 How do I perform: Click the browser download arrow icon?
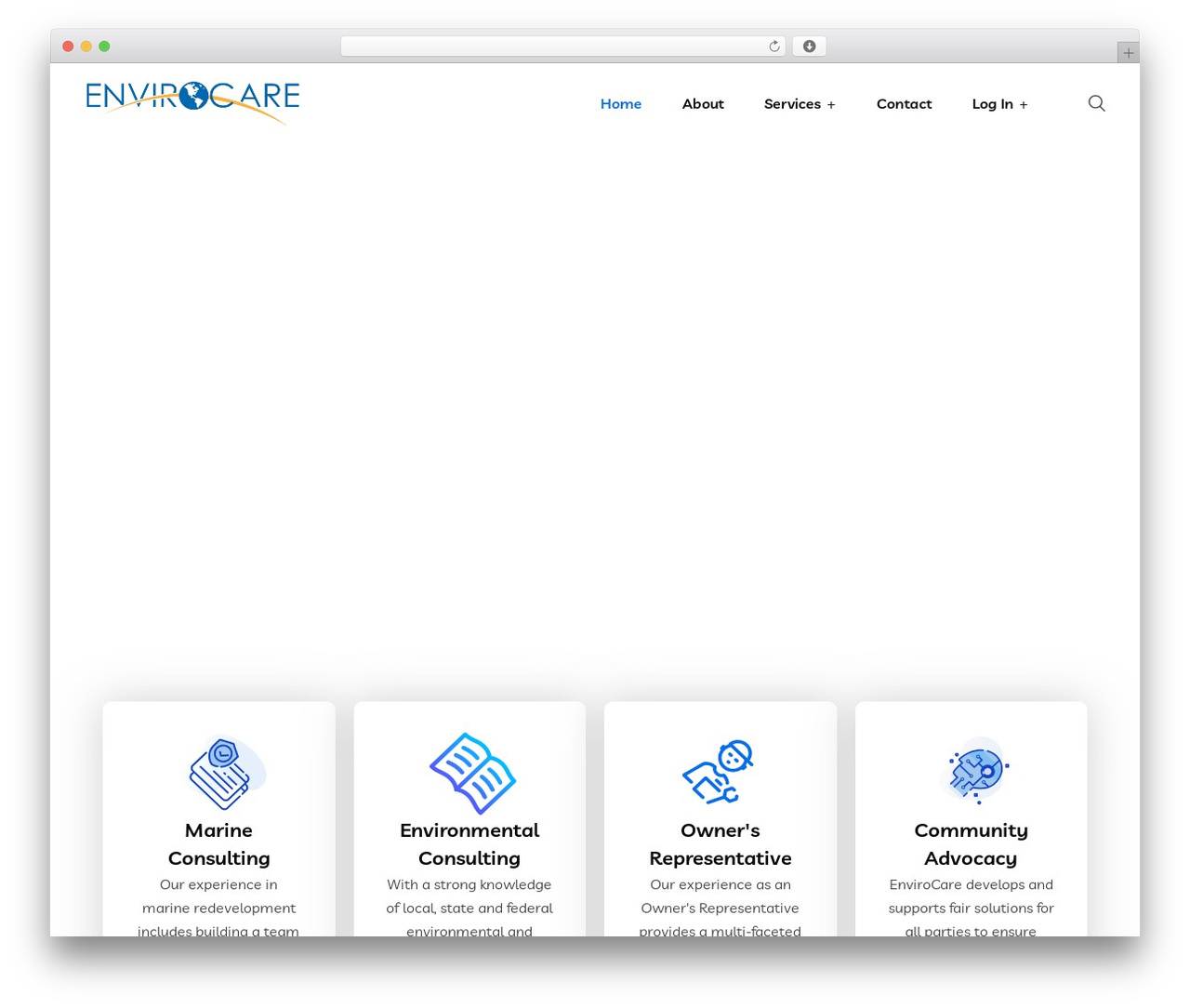(x=809, y=46)
